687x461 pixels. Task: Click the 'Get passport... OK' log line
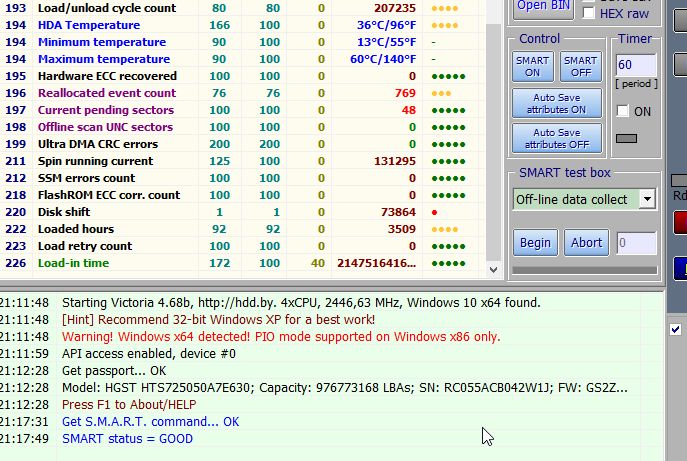[x=114, y=371]
